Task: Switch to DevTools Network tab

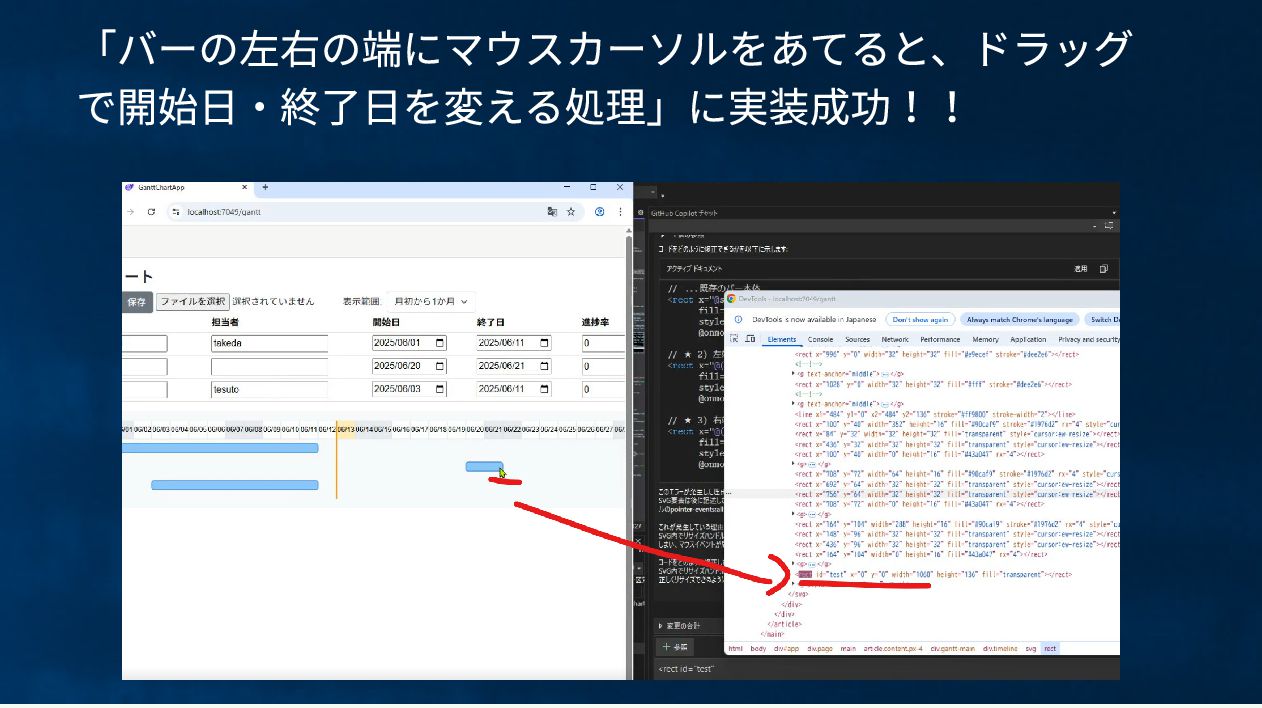Action: point(895,340)
